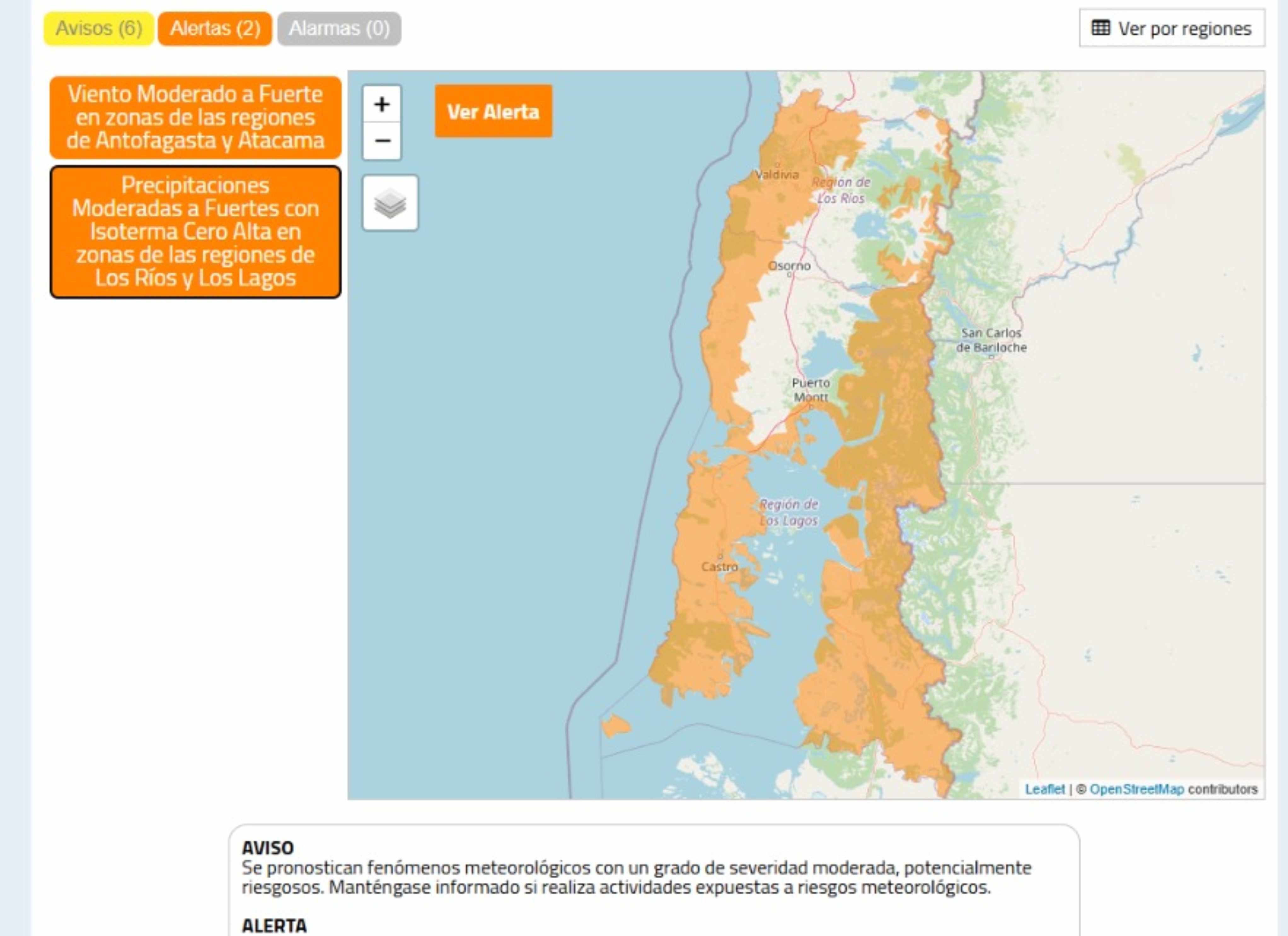The width and height of the screenshot is (1288, 936).
Task: Click Castro on Chiloé island
Action: (x=719, y=566)
